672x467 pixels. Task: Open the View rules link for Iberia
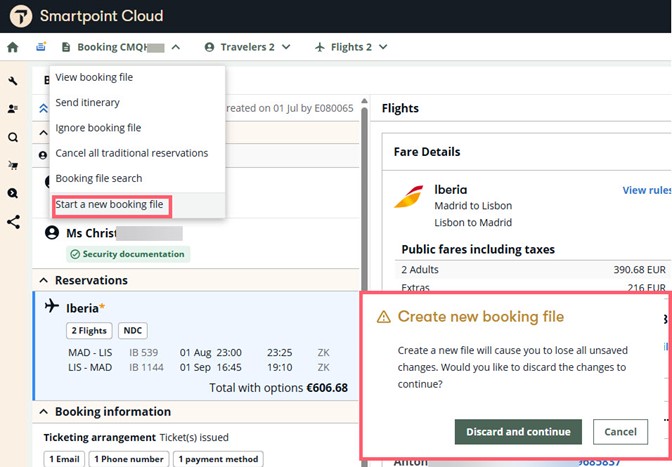646,190
